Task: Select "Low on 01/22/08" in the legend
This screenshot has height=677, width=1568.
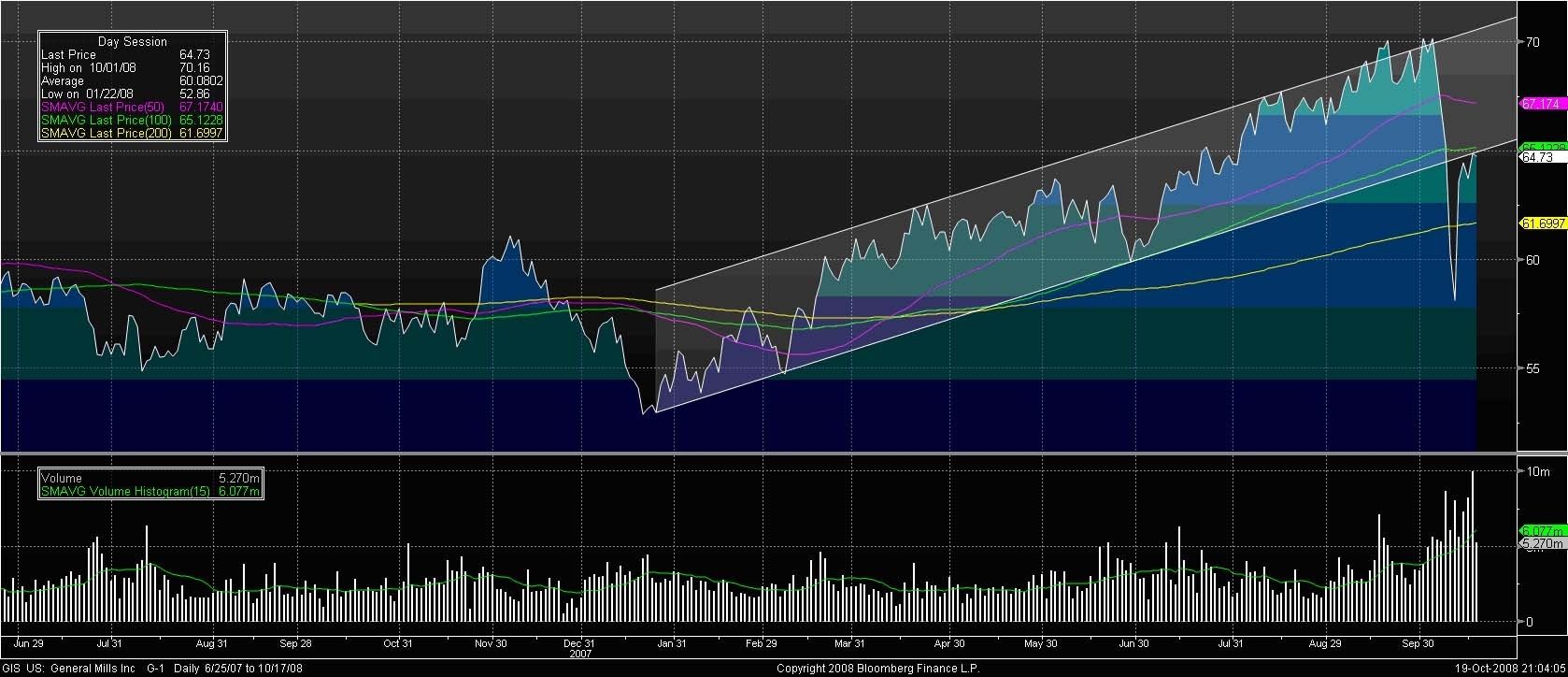Action: [88, 94]
